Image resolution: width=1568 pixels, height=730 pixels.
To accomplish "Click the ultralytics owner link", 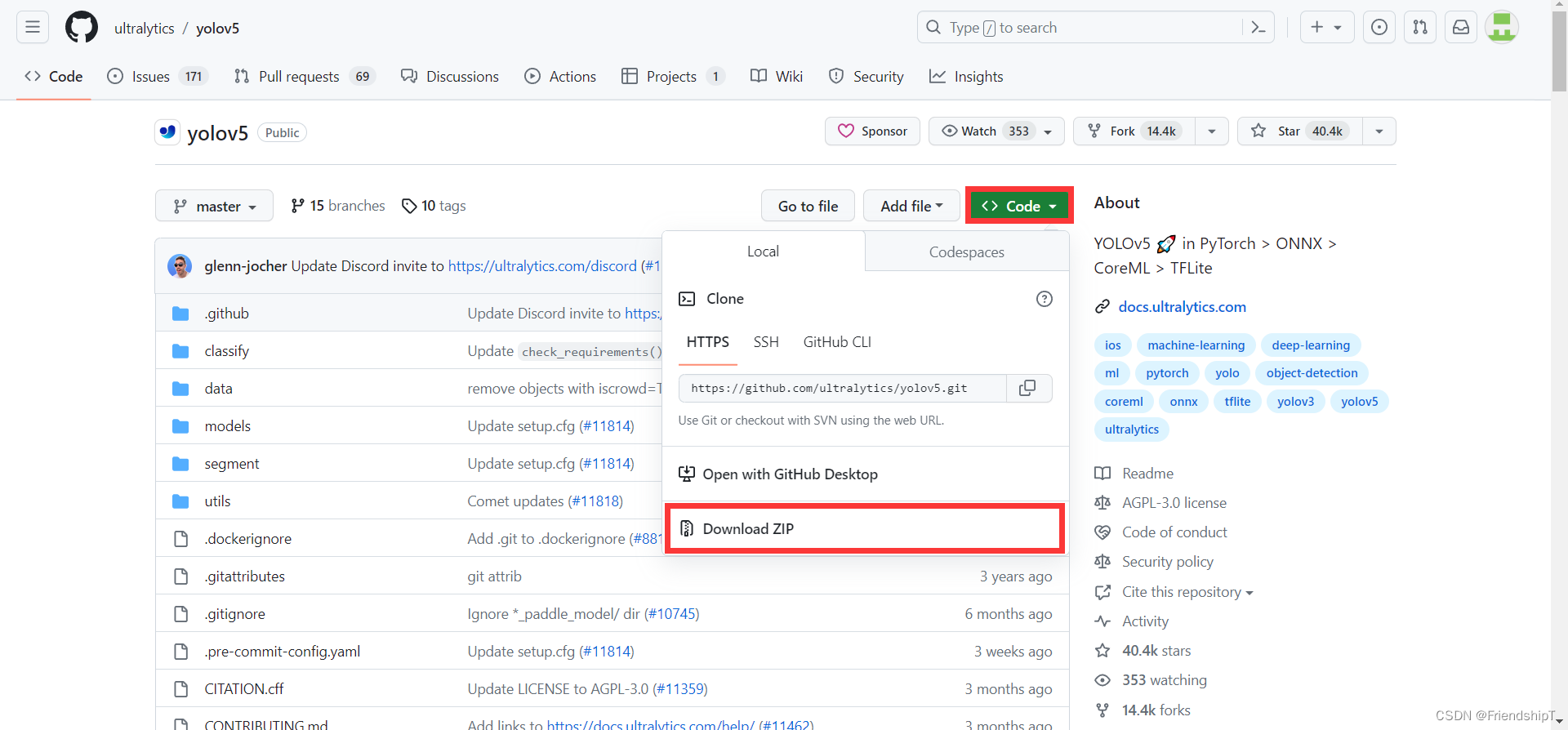I will [x=144, y=28].
